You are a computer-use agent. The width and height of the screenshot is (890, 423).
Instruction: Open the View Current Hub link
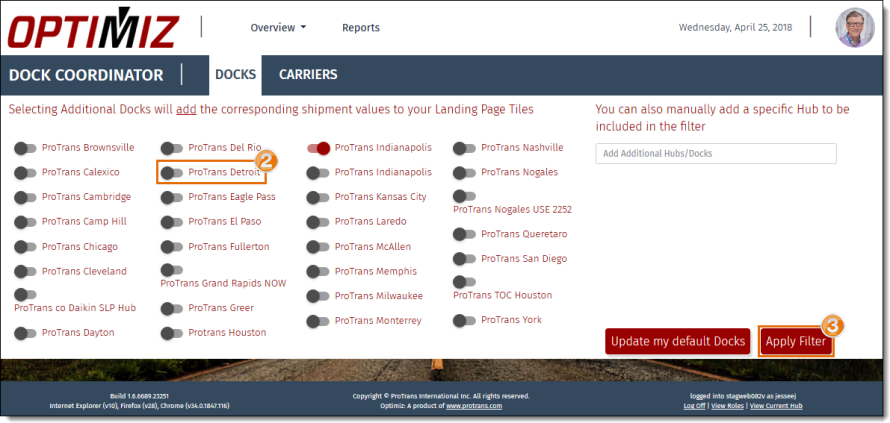tap(776, 406)
